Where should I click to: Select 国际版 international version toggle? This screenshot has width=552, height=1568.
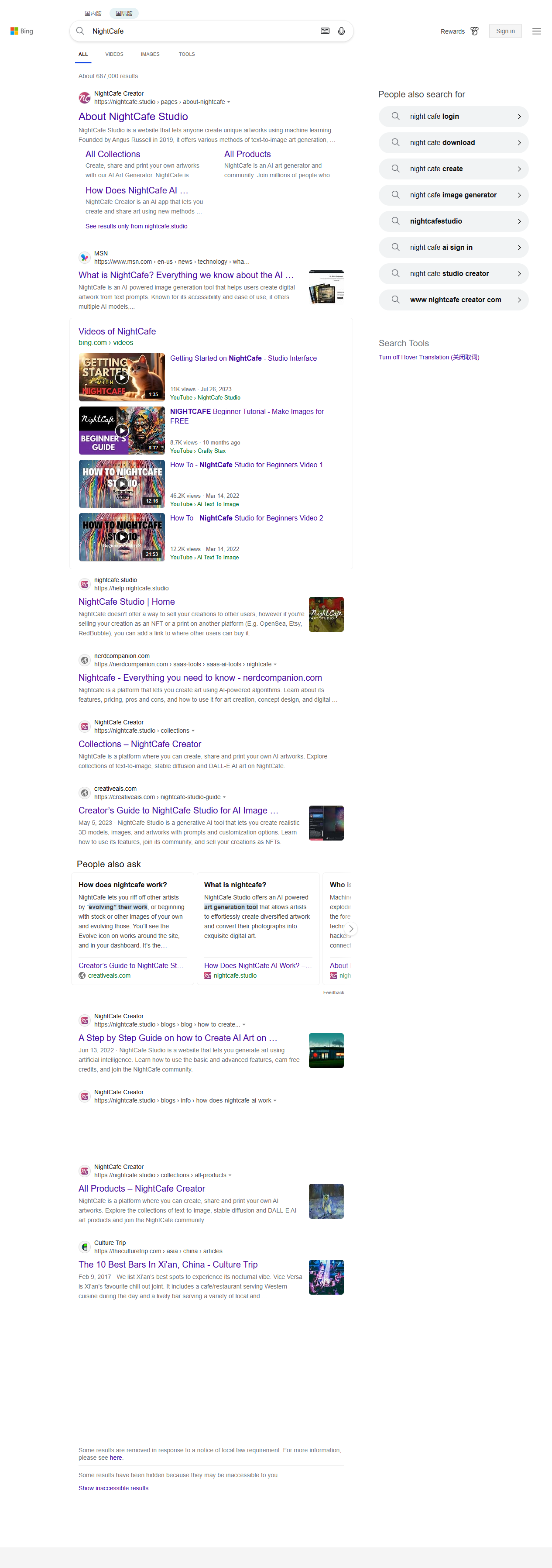124,14
